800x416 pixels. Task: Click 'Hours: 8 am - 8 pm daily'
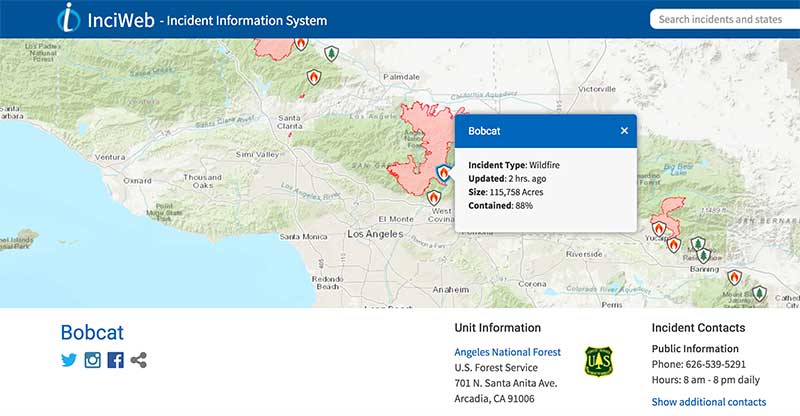tap(706, 380)
